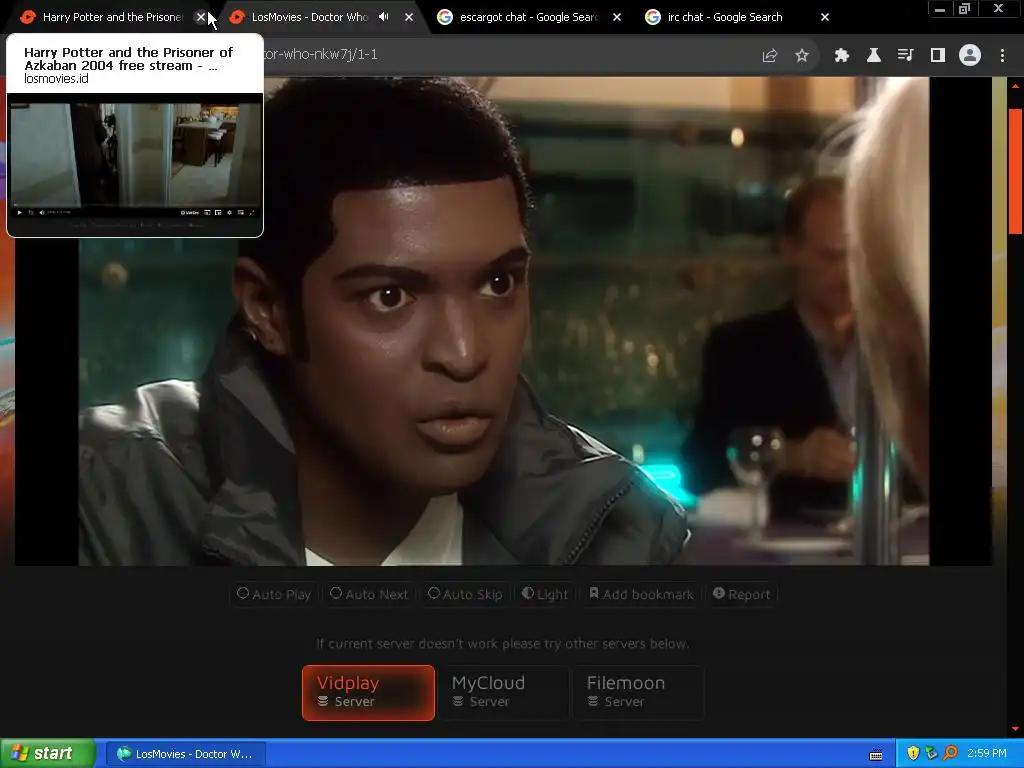Click the Report button
The width and height of the screenshot is (1024, 768).
[x=741, y=594]
